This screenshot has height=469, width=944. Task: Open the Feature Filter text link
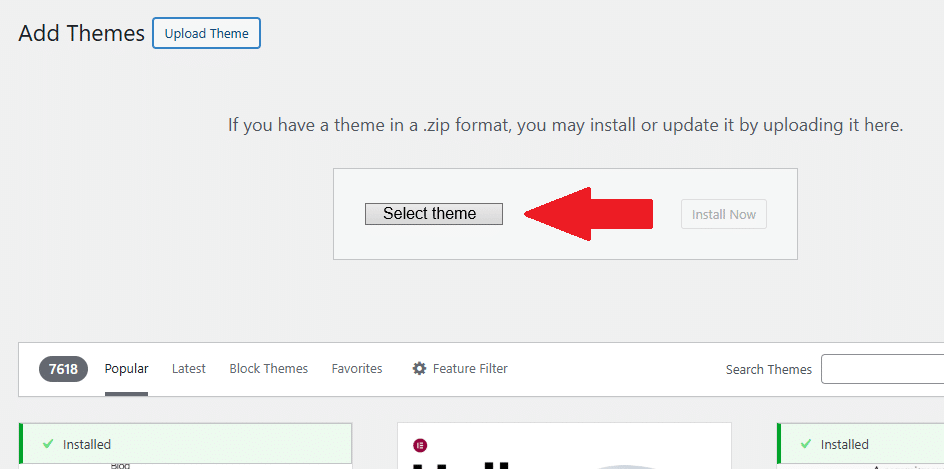470,368
